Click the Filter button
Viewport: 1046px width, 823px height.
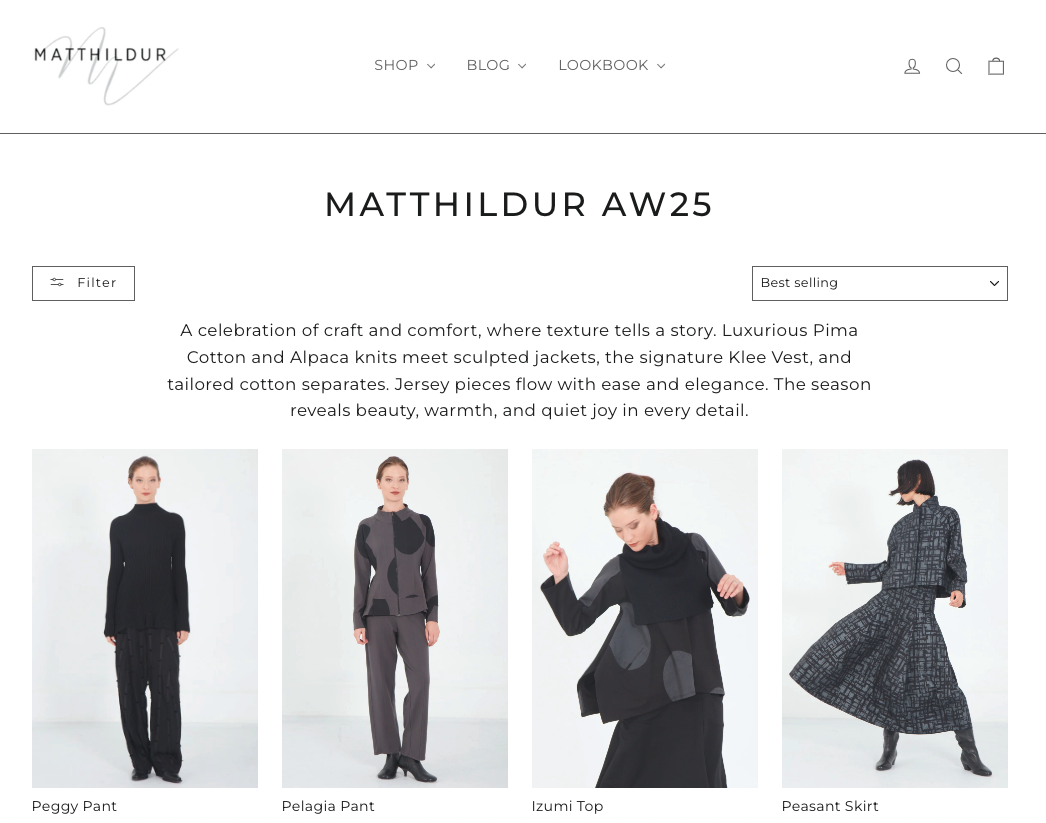[x=83, y=283]
